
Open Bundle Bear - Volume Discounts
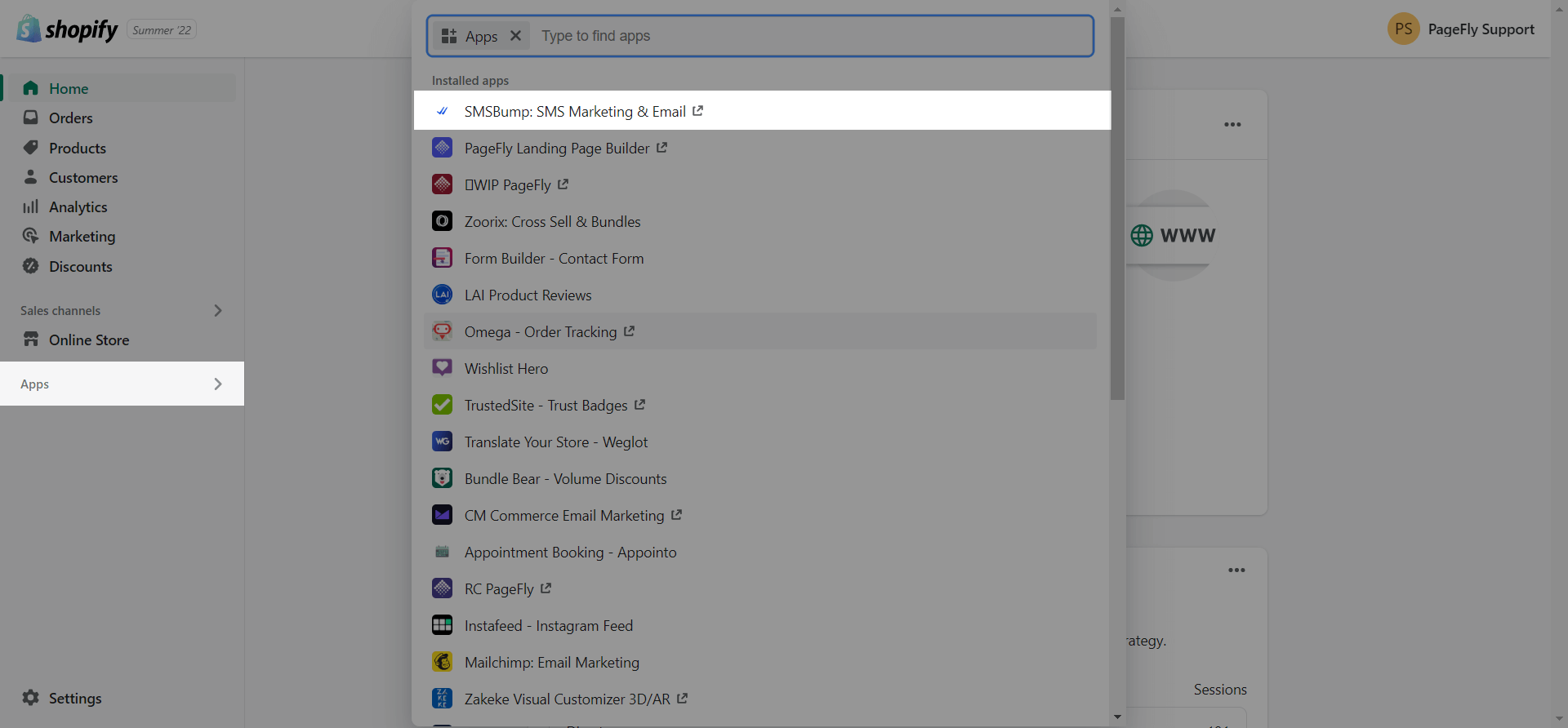(x=759, y=478)
